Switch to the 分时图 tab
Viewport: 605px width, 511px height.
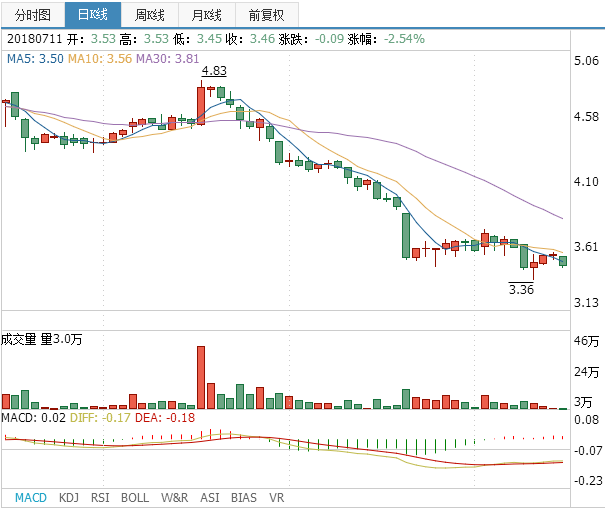pyautogui.click(x=33, y=15)
